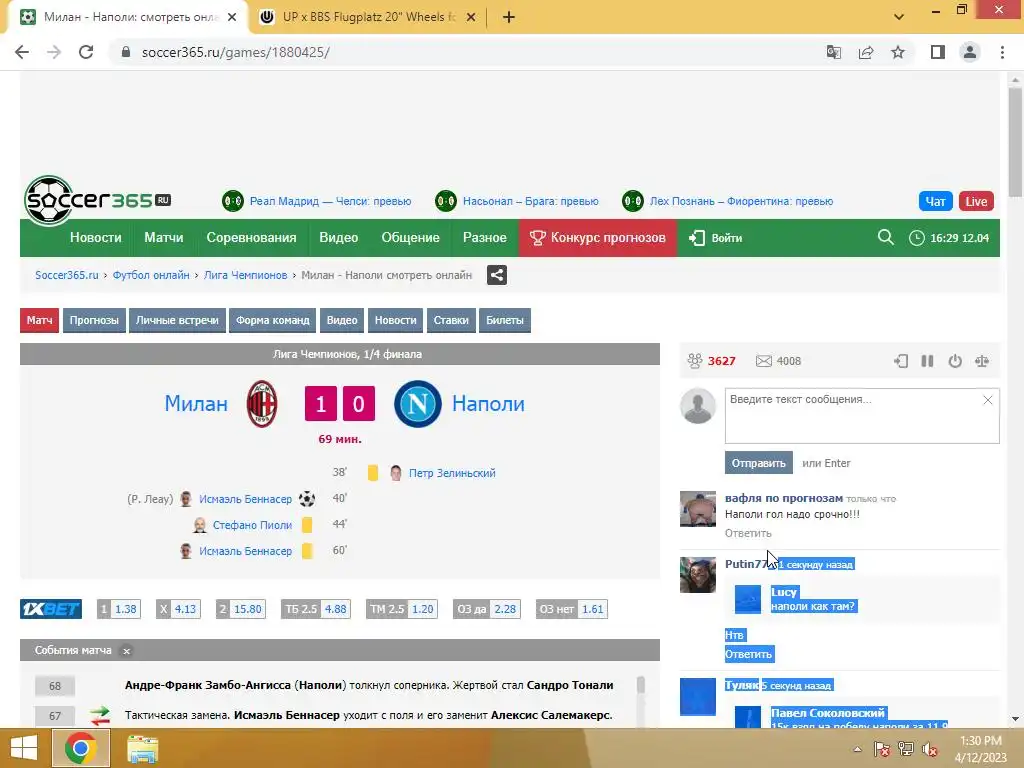Open Наполи team page

488,404
